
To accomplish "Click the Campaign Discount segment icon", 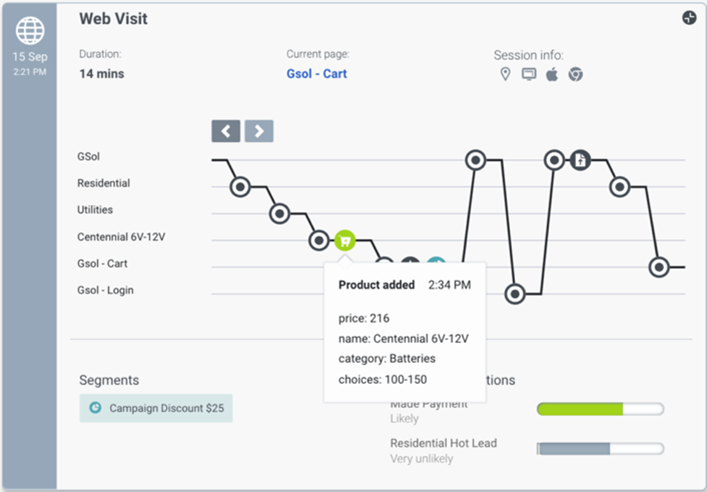I will pyautogui.click(x=95, y=408).
